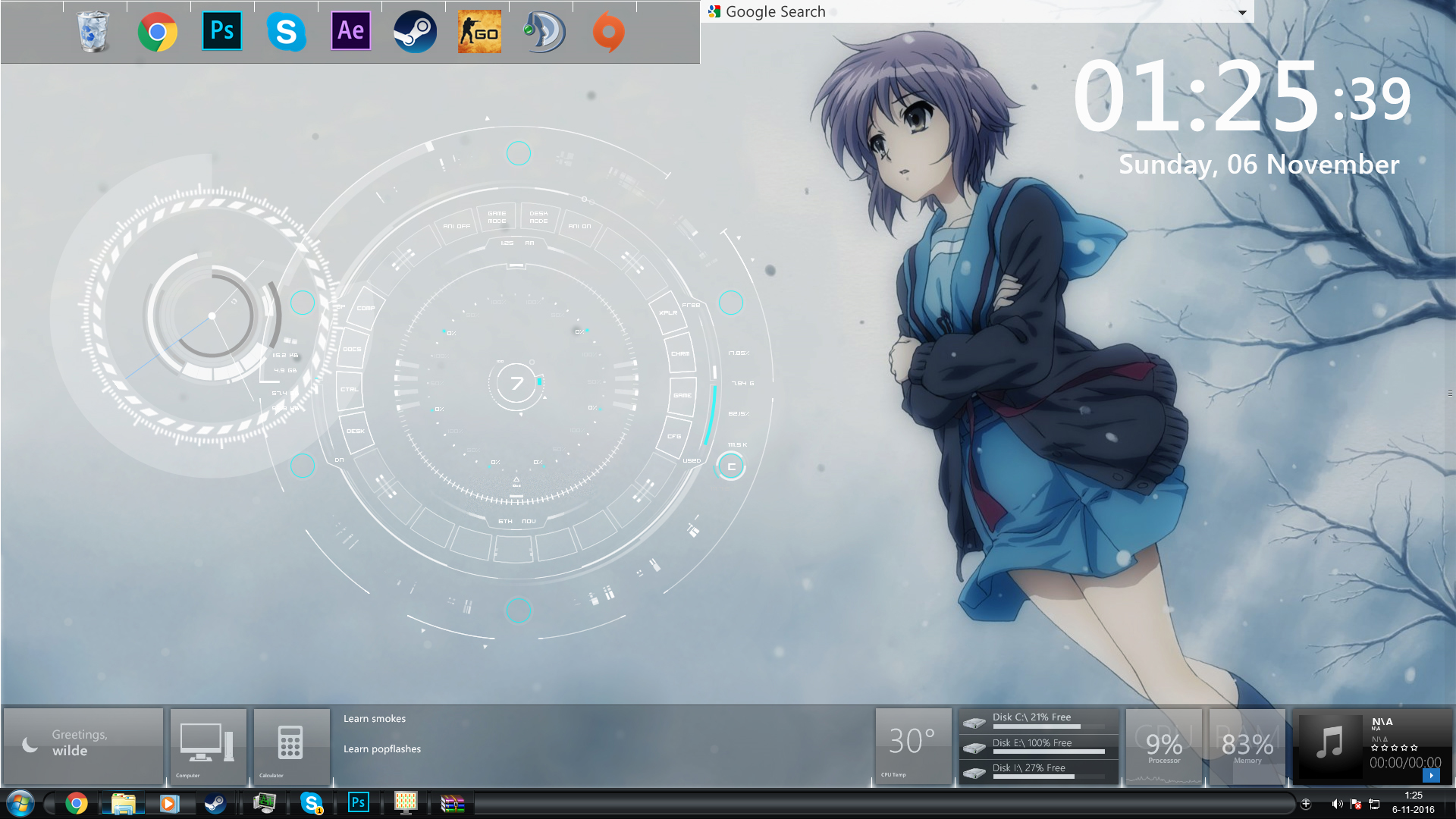The image size is (1456, 819).
Task: Click the Sunday, 06 November date text
Action: coord(1259,164)
